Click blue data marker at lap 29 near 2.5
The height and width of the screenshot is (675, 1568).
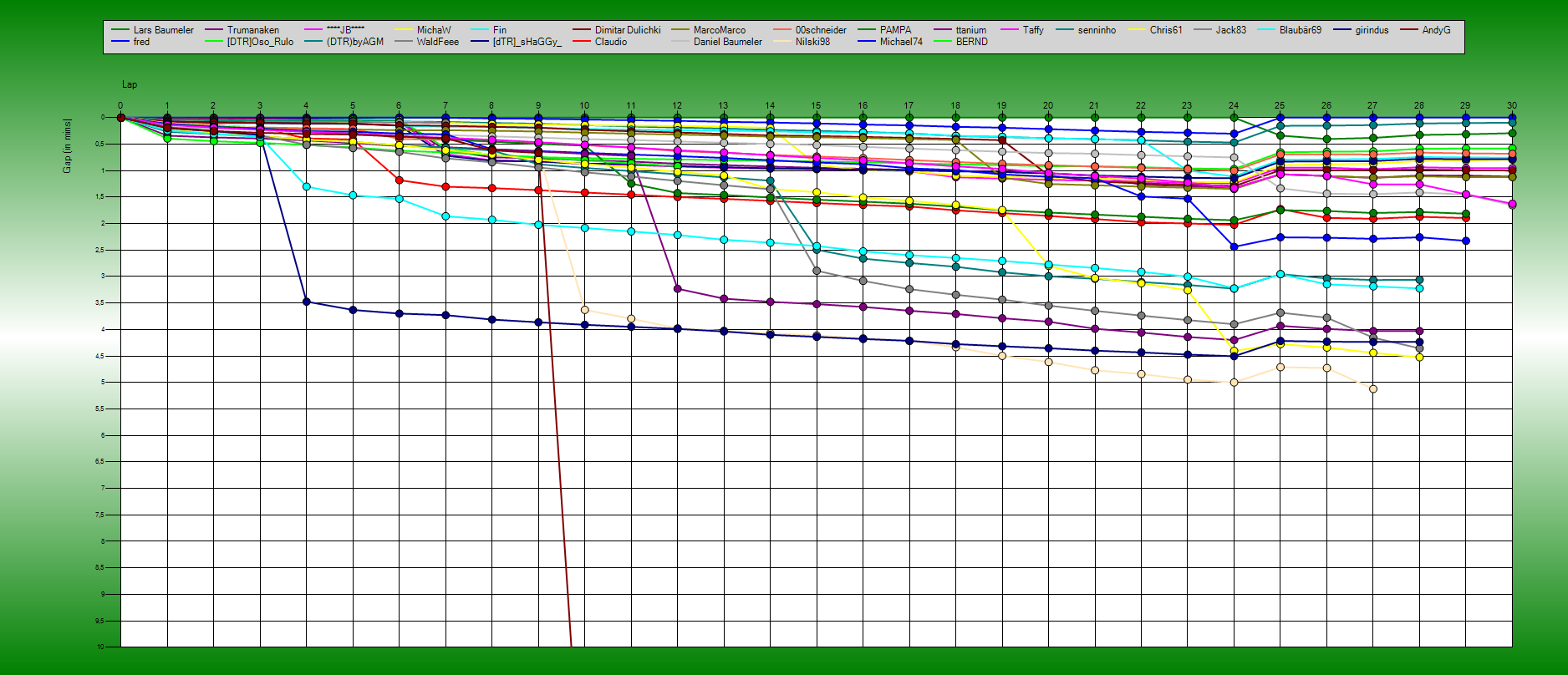coord(1466,241)
